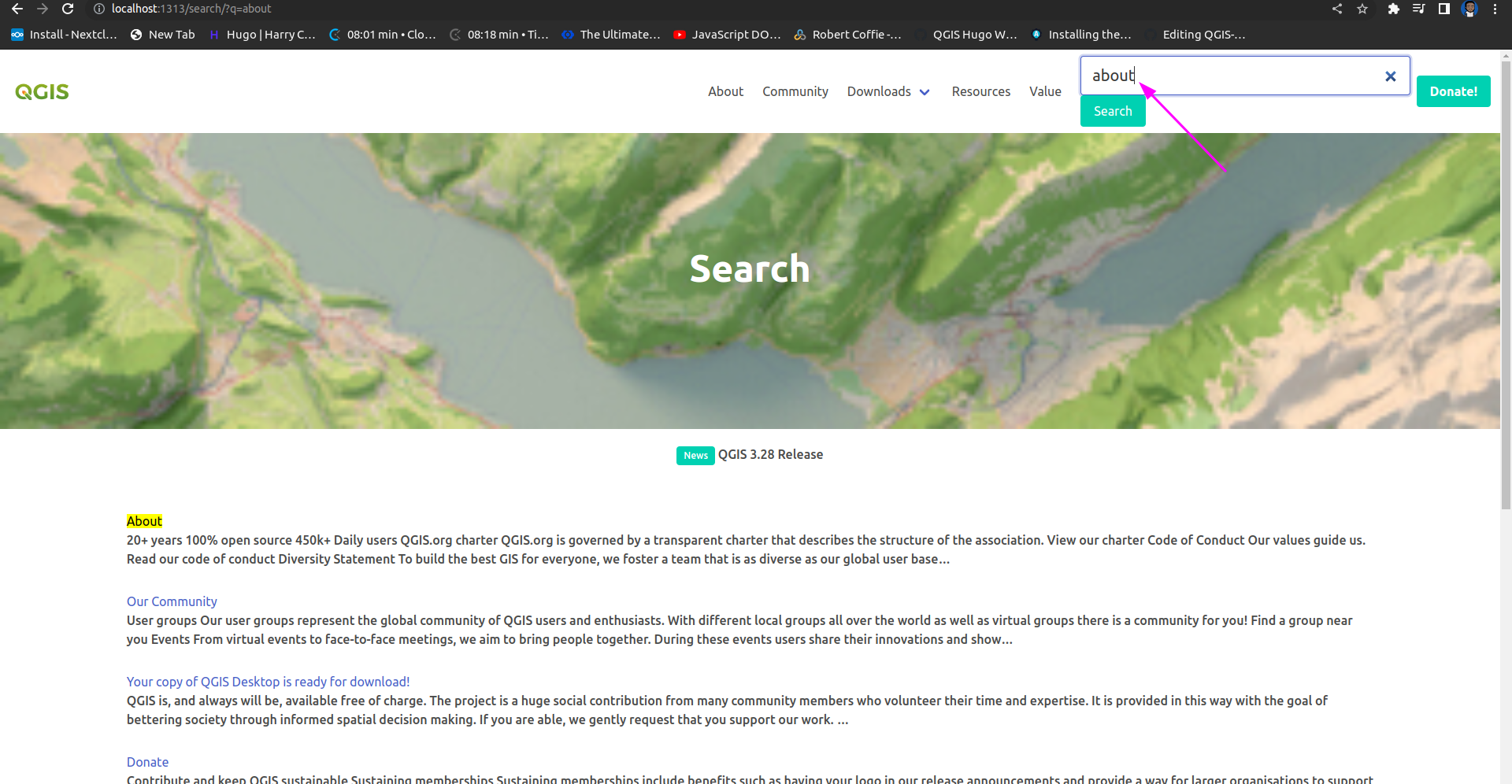
Task: Bookmark this page with the star
Action: (x=1363, y=9)
